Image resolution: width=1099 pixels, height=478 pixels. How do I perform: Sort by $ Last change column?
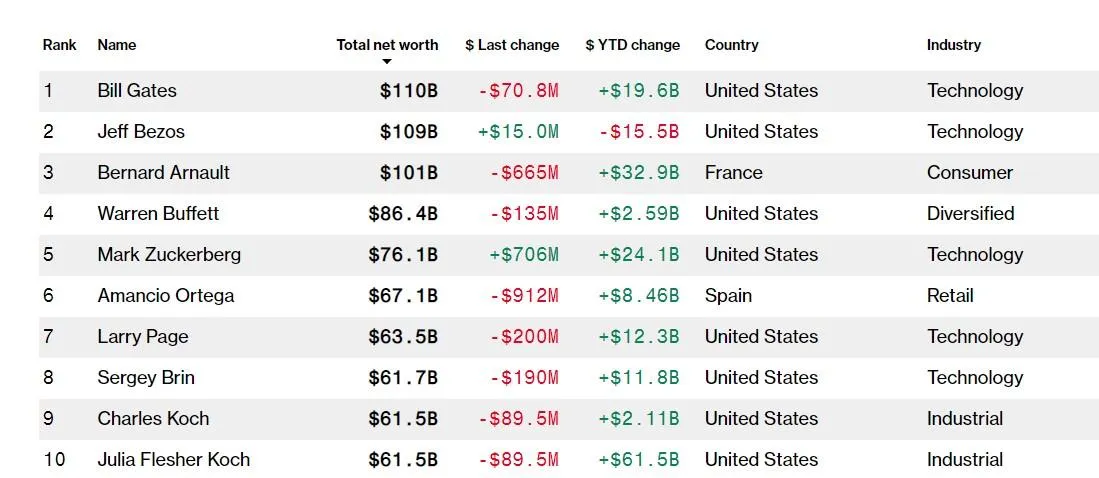[x=512, y=45]
